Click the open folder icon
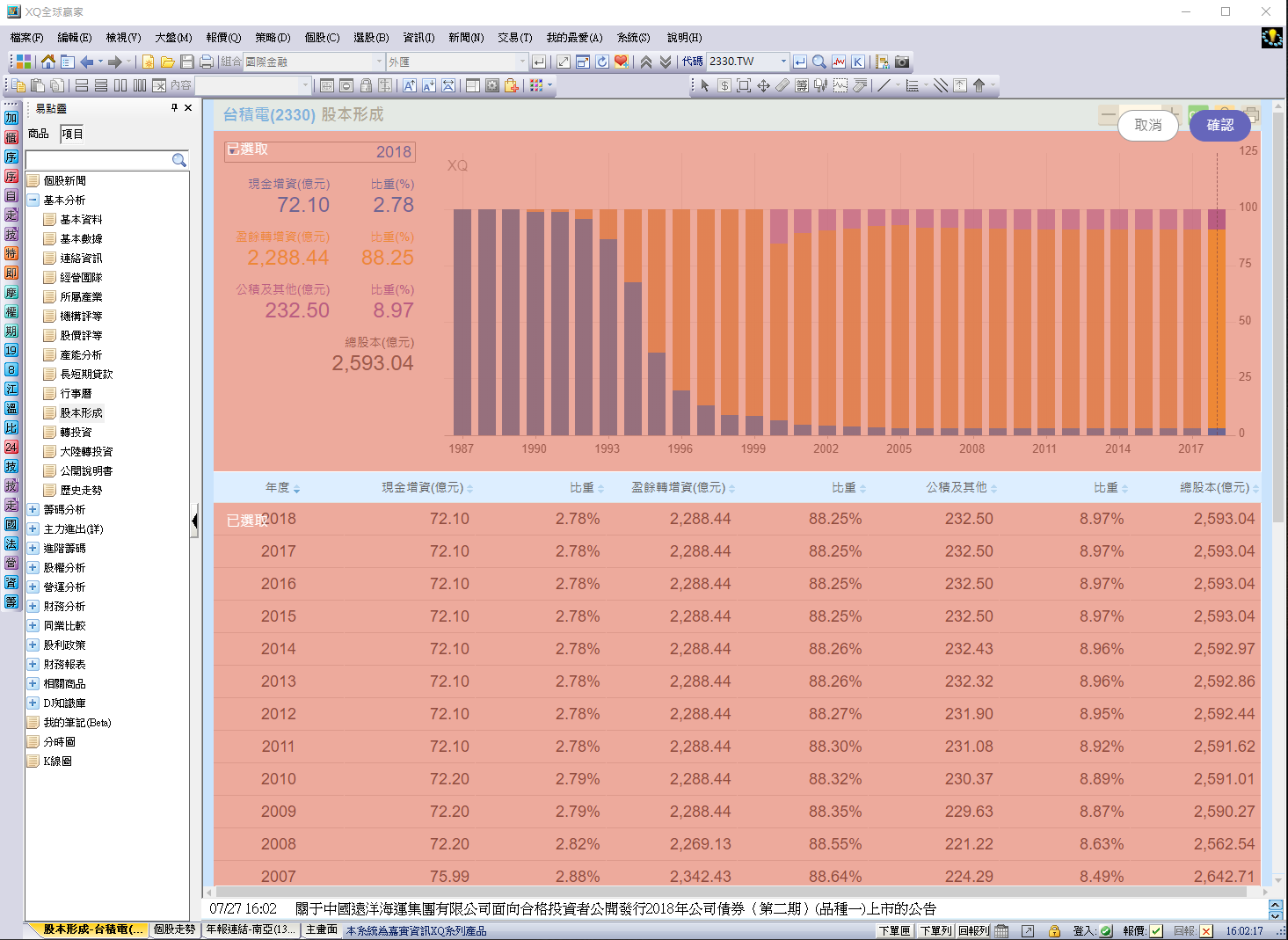The image size is (1288, 940). [167, 62]
